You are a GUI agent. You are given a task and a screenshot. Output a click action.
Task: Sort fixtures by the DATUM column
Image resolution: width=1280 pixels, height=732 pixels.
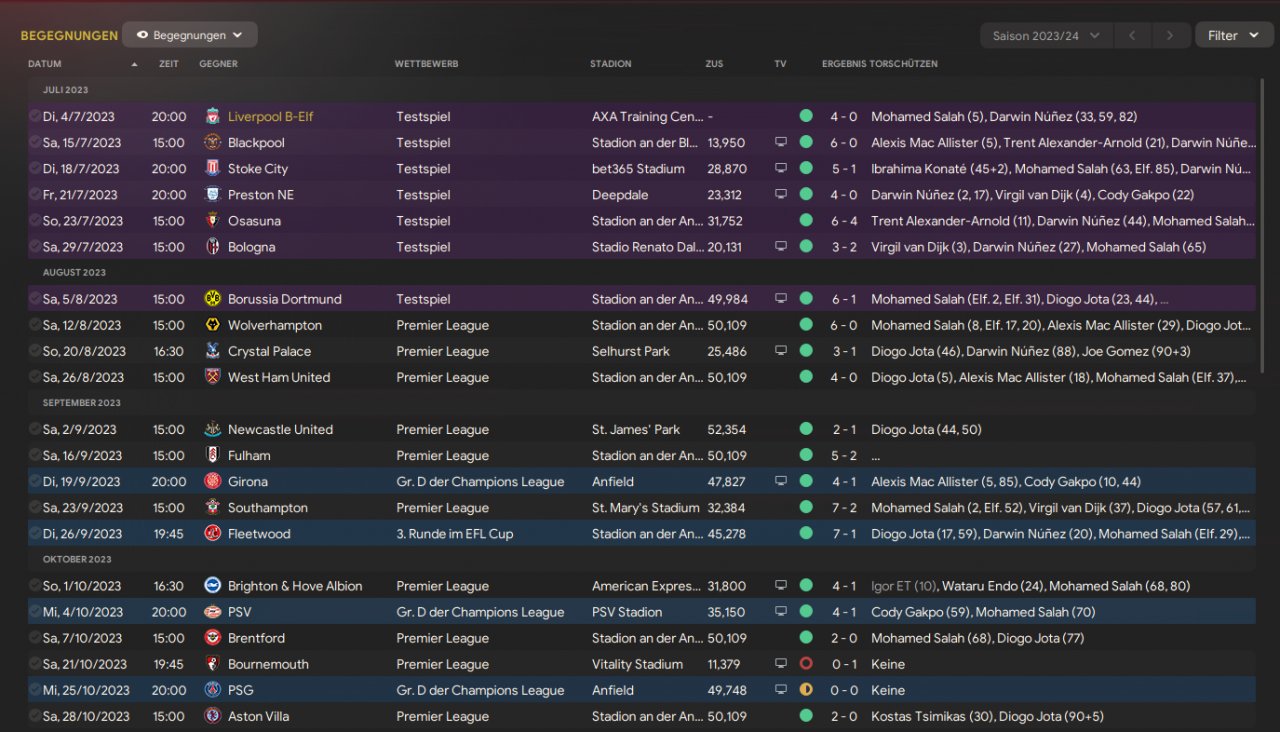pos(45,64)
